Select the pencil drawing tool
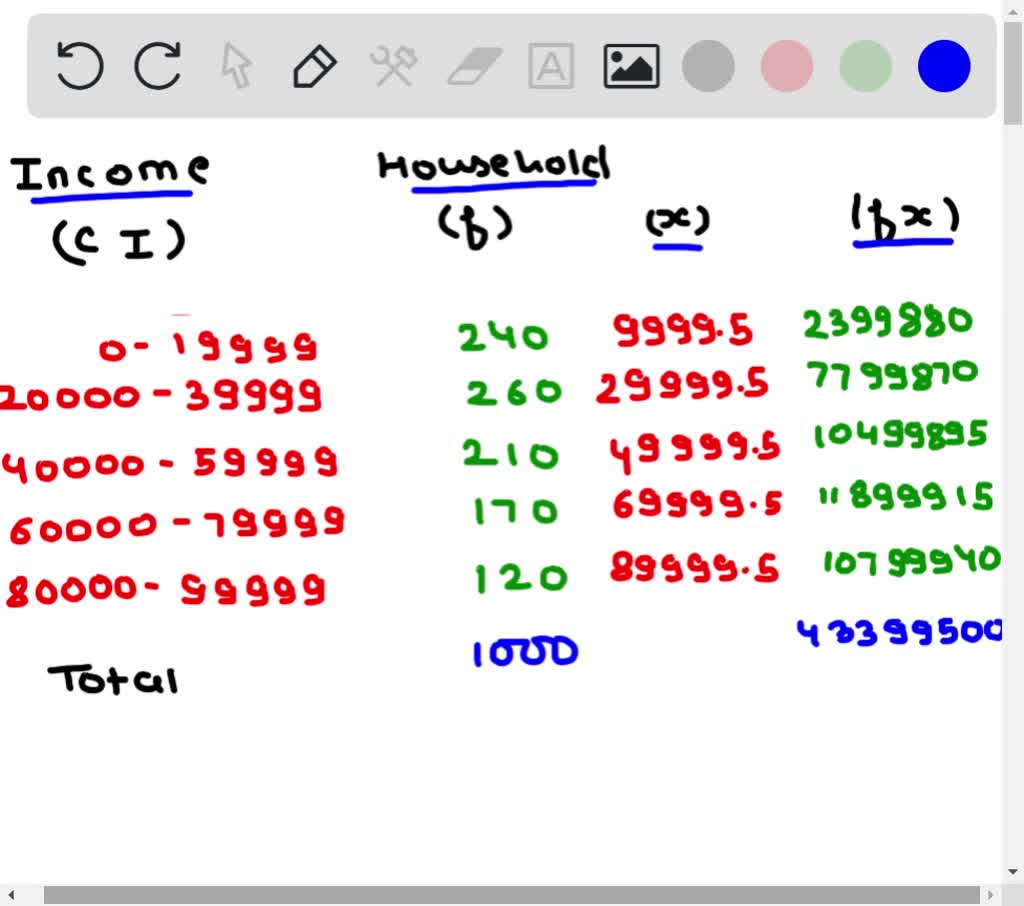 tap(315, 66)
